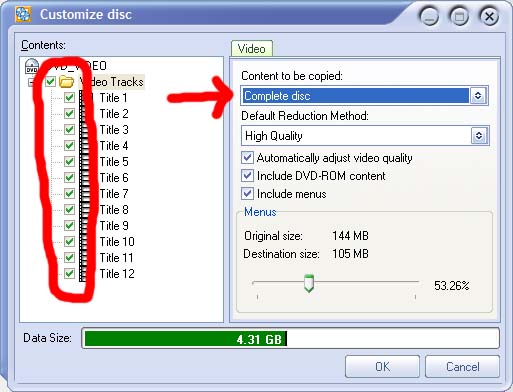The image size is (513, 392).
Task: Toggle Automatically adjust video quality
Action: [247, 158]
